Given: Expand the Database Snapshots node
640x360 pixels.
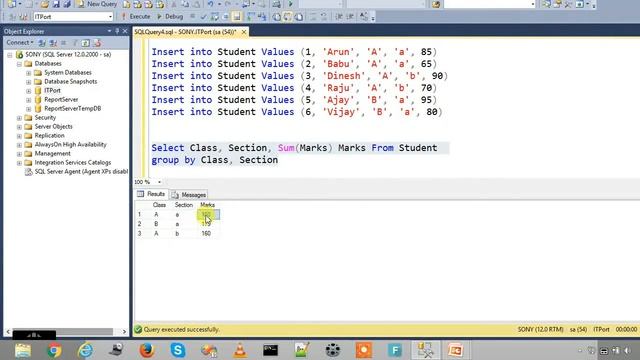Looking at the screenshot, I should 29,82.
